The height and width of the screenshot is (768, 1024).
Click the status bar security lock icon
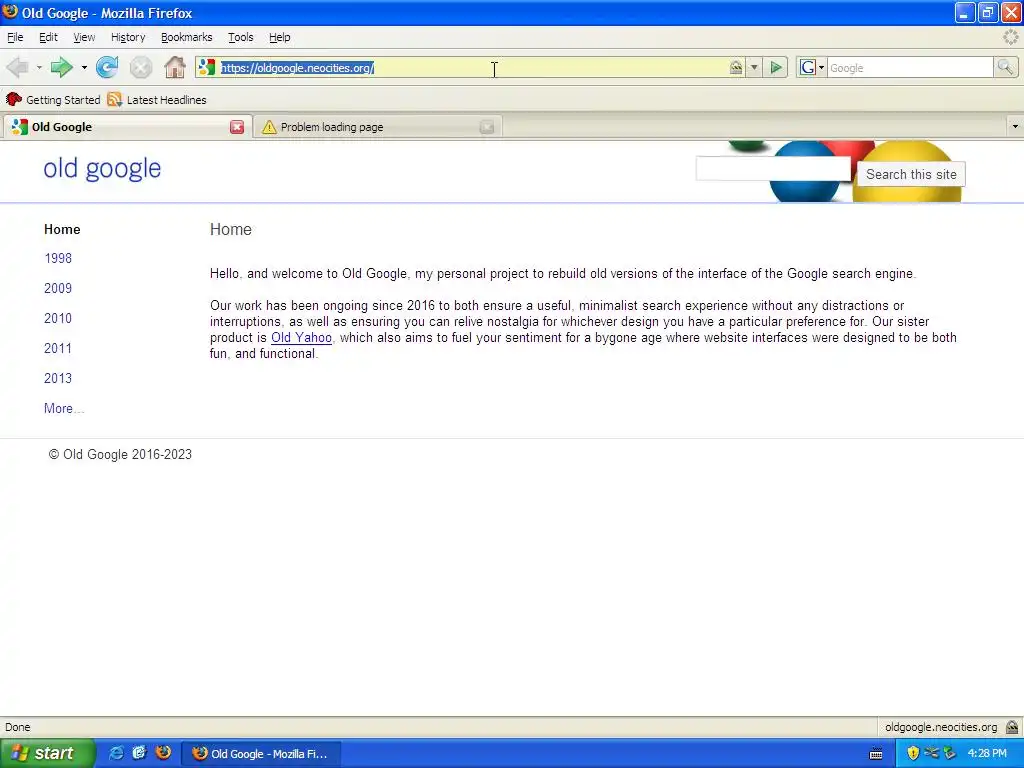[1012, 727]
